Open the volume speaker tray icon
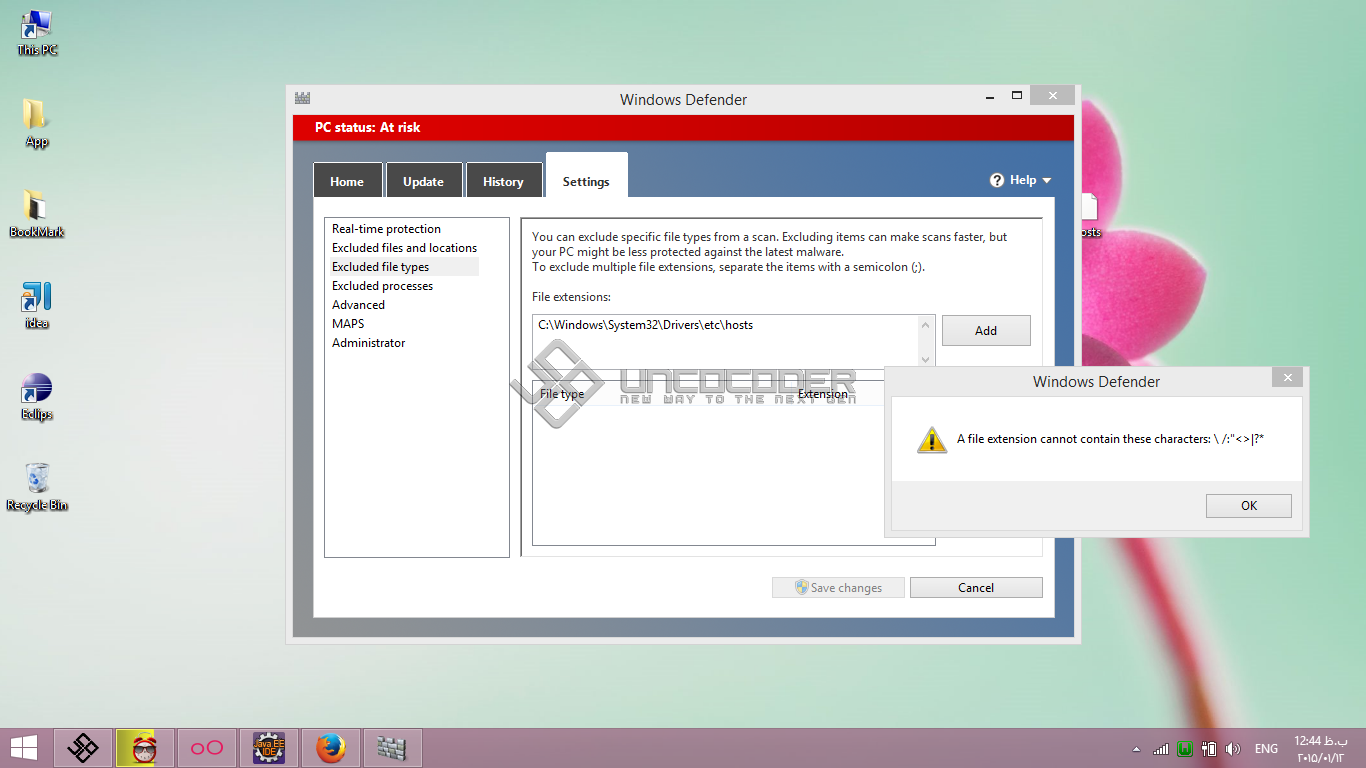The image size is (1366, 768). coord(1233,749)
